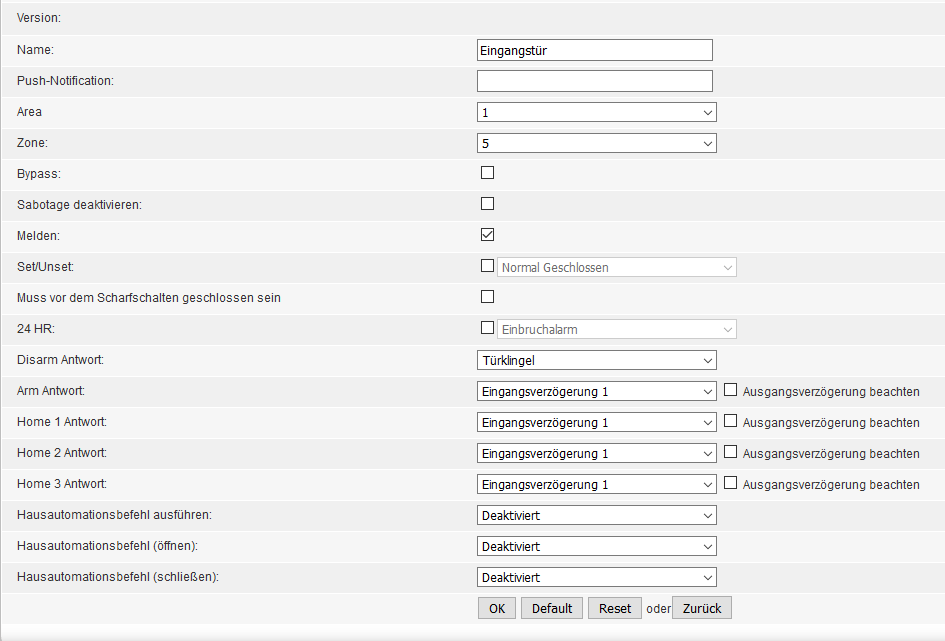Screen dimensions: 945x641
Task: Uncheck the Melden checkbox
Action: [488, 235]
